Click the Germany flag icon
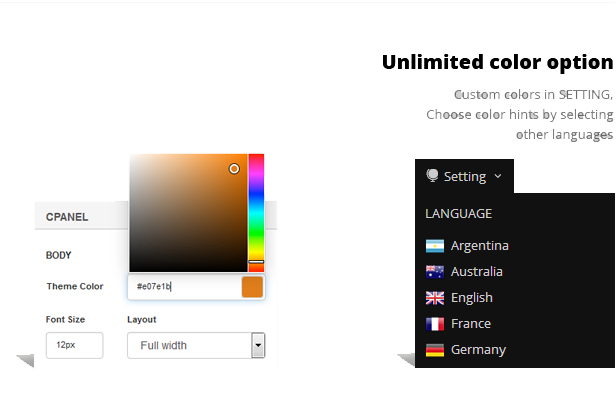Viewport: 616px width, 417px height. click(x=434, y=350)
